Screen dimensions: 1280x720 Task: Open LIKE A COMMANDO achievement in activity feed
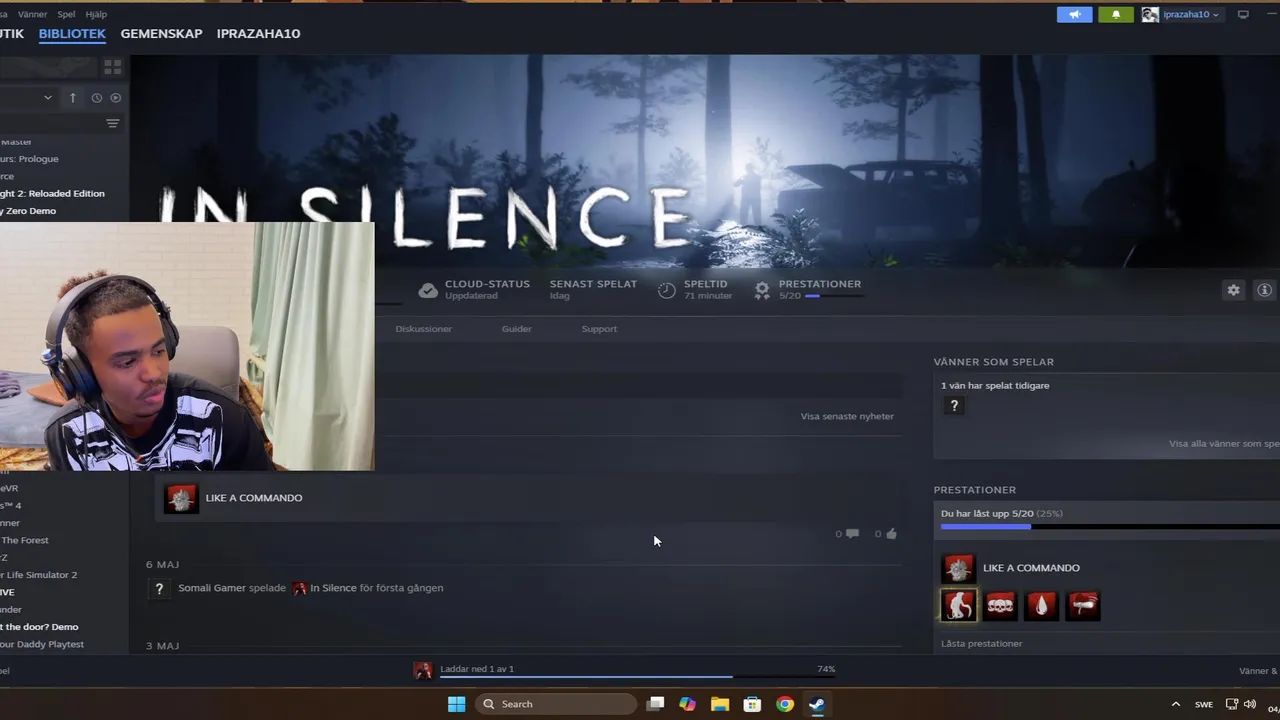pos(528,498)
